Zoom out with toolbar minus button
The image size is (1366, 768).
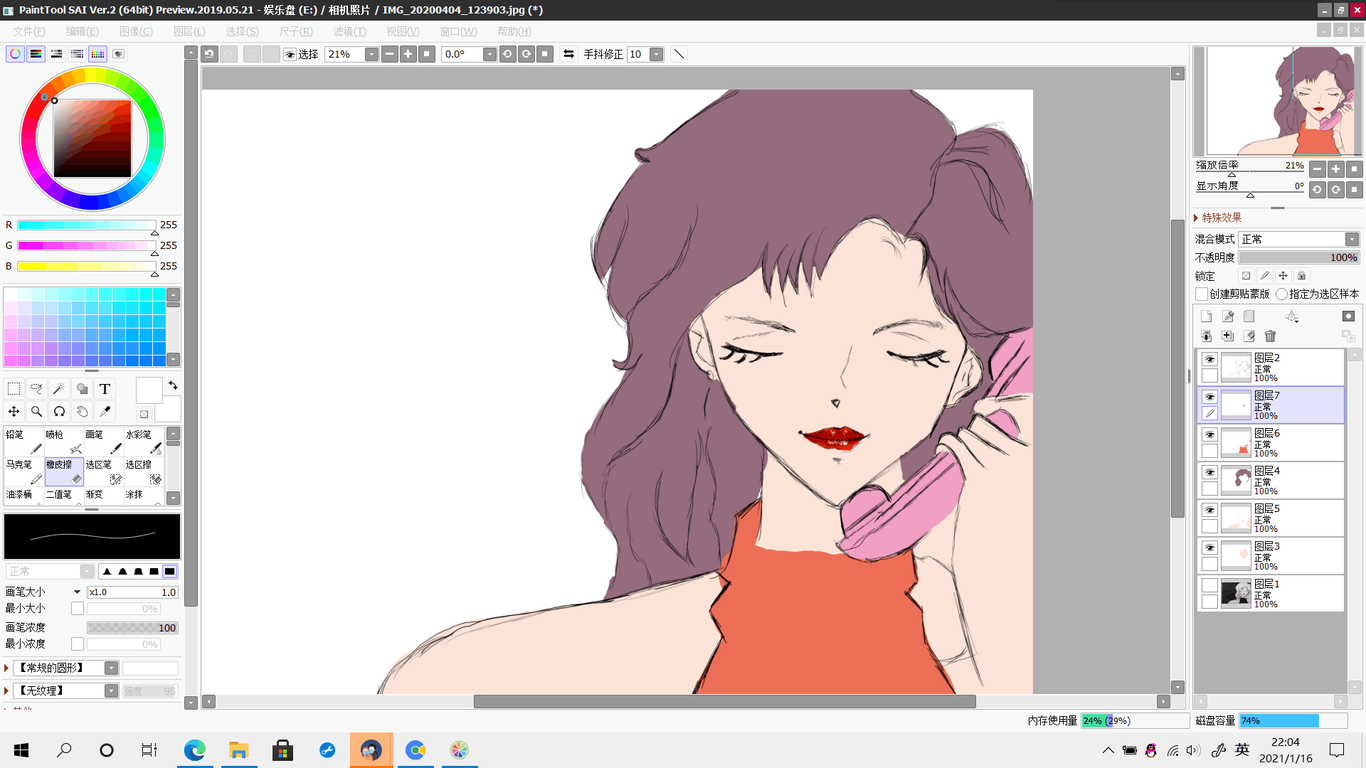pyautogui.click(x=390, y=54)
